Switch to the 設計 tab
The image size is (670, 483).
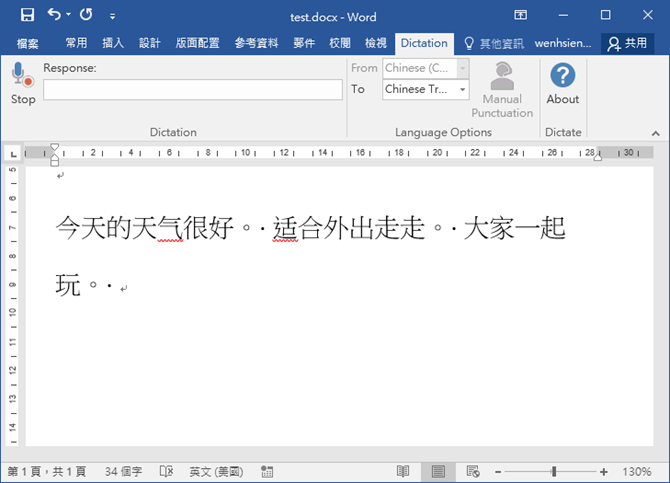[150, 43]
